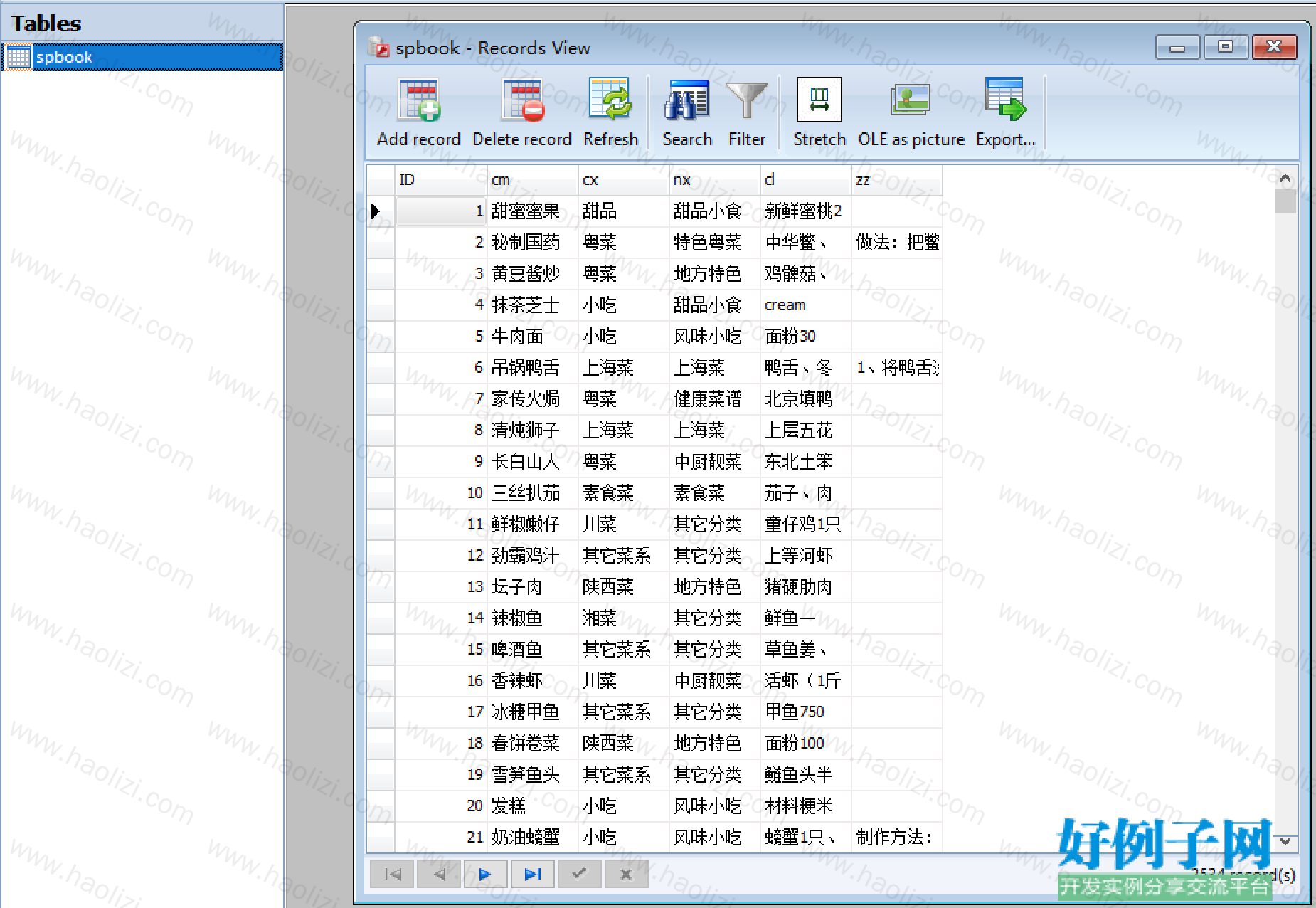Click the cell '啤酒鱼' in row 15

click(533, 650)
